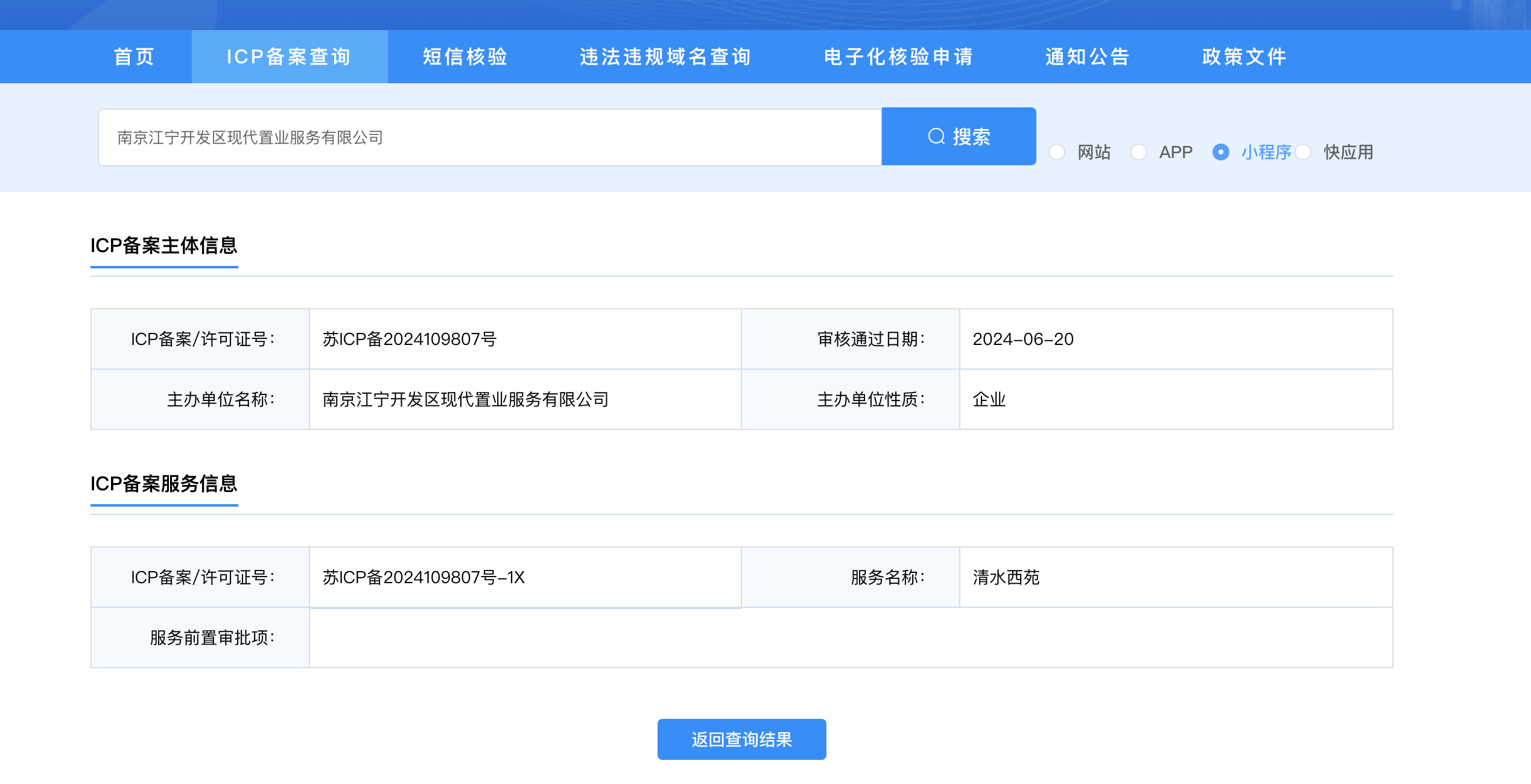Switch to ICP备案查询 tab

(289, 57)
